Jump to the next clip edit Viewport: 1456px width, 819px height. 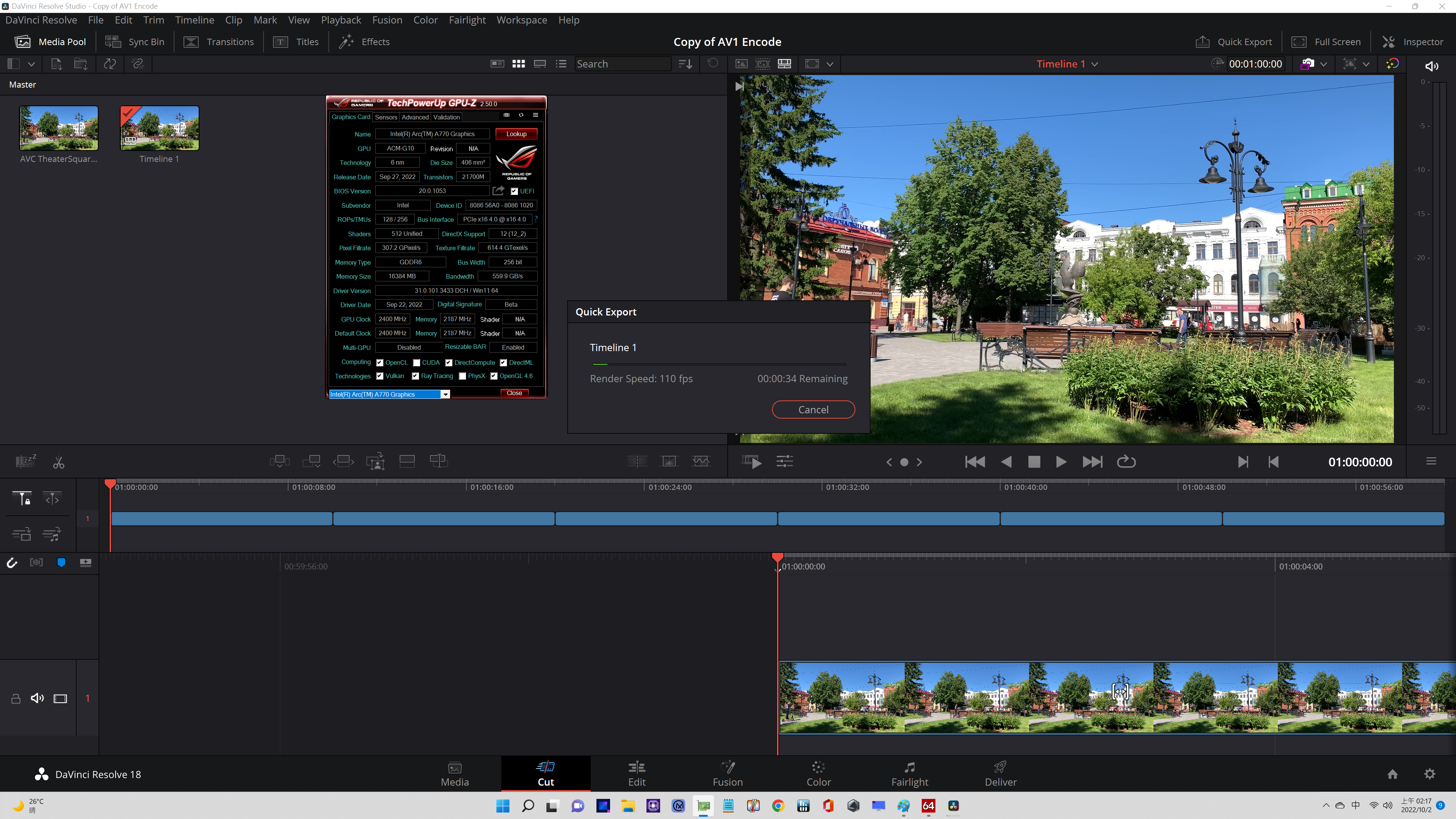click(1092, 462)
